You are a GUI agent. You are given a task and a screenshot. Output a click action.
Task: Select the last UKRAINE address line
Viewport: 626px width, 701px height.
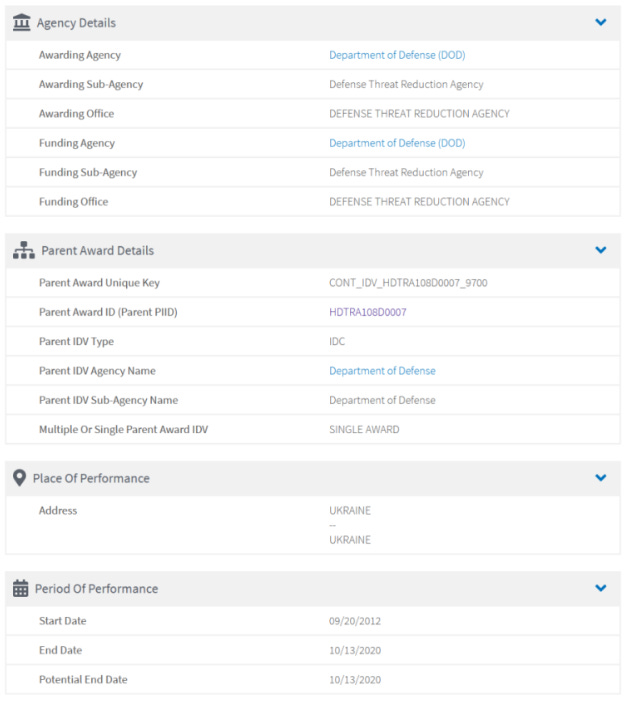[350, 540]
